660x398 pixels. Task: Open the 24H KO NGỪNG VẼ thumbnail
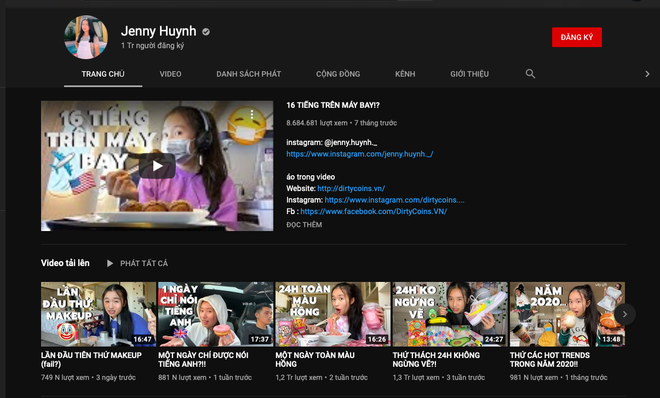[450, 314]
